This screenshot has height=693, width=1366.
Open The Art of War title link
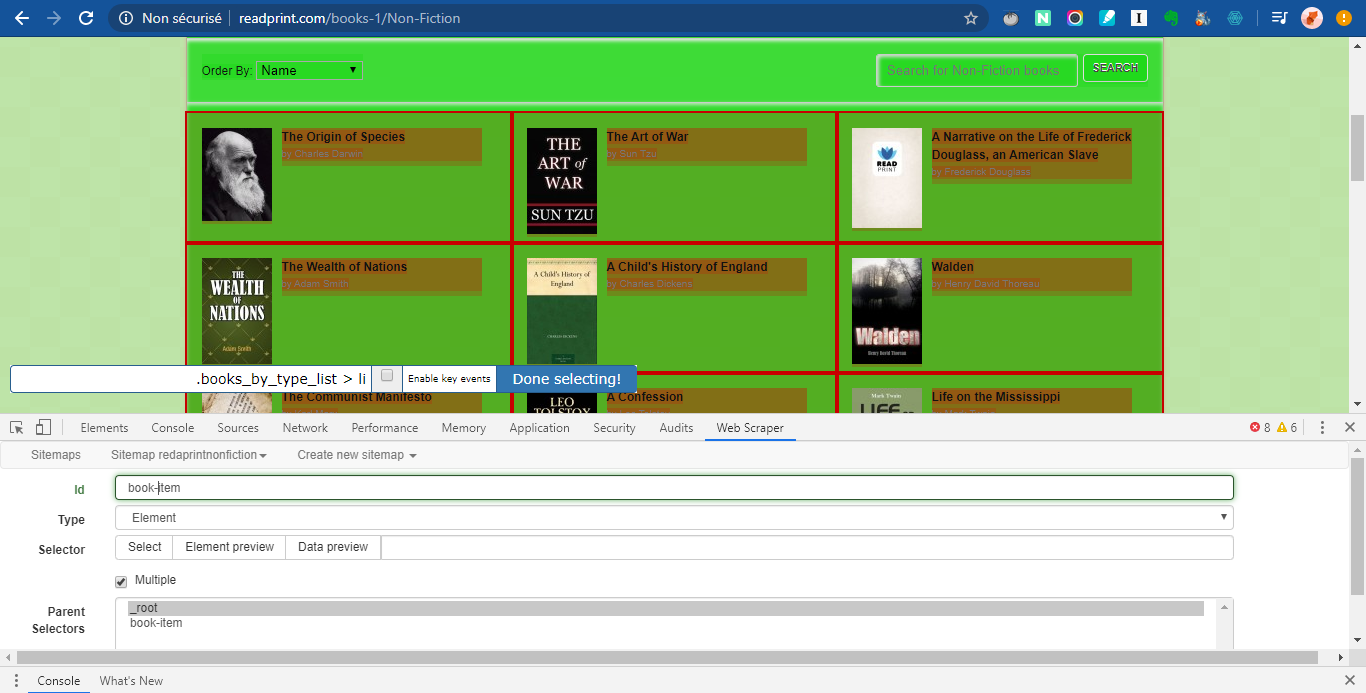click(647, 137)
